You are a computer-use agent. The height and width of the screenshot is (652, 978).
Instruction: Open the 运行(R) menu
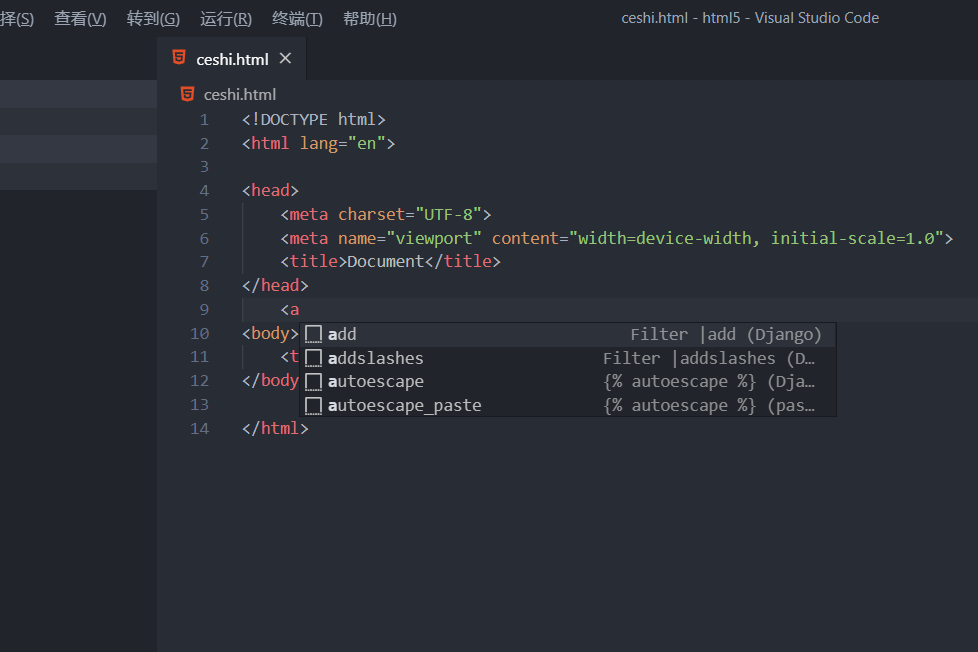tap(226, 19)
